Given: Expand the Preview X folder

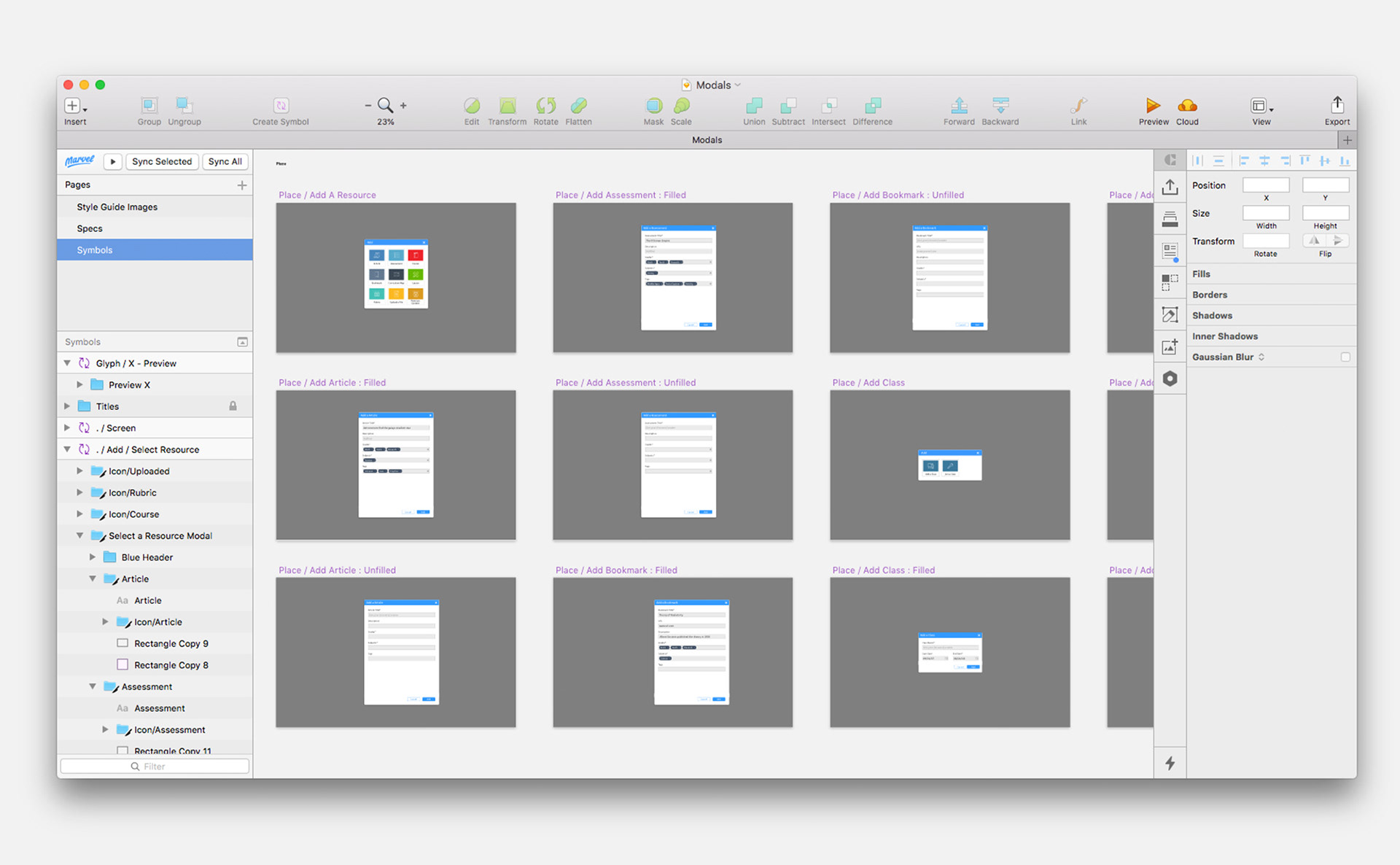Looking at the screenshot, I should 79,384.
